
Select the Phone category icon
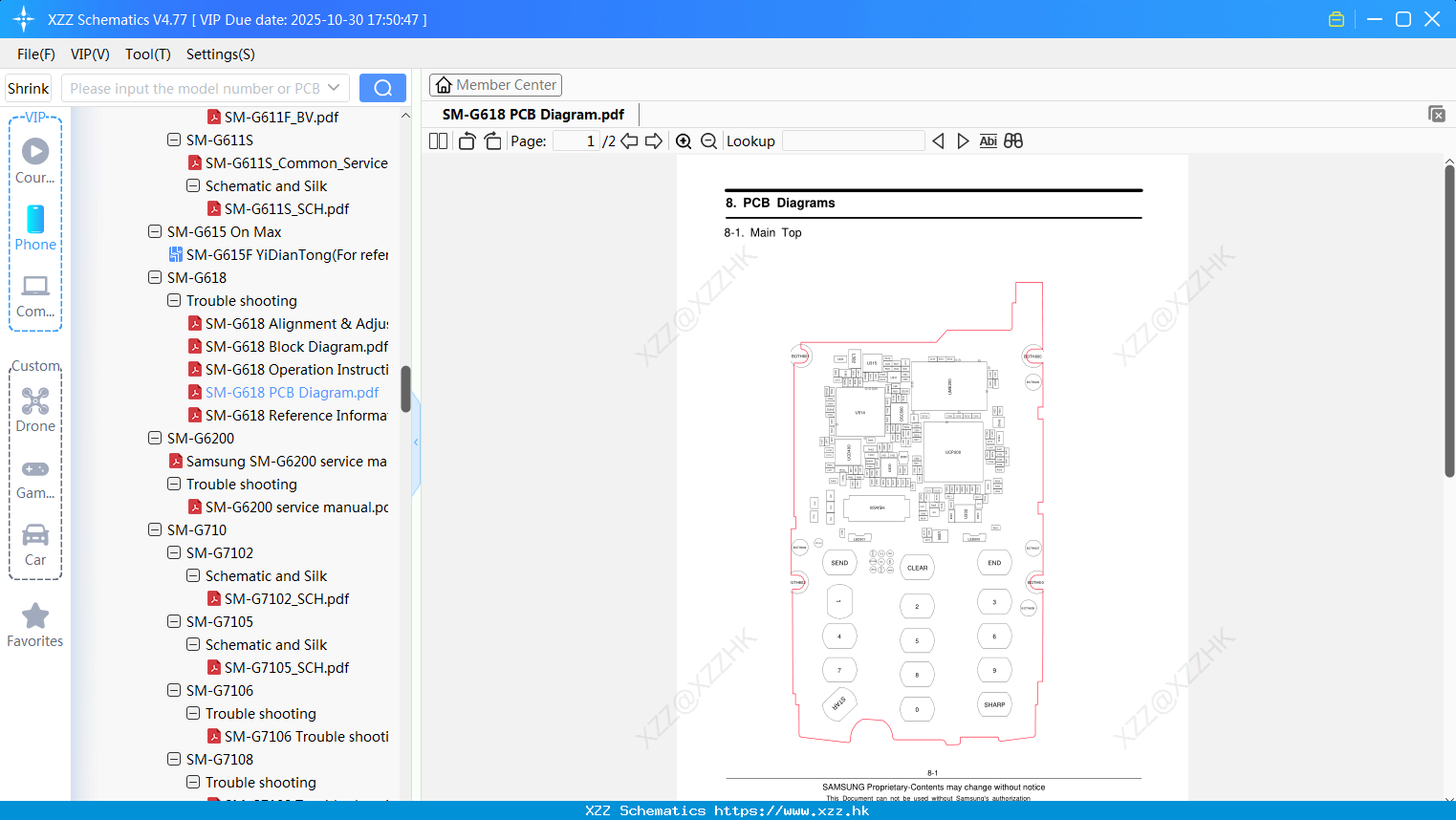pos(35,227)
